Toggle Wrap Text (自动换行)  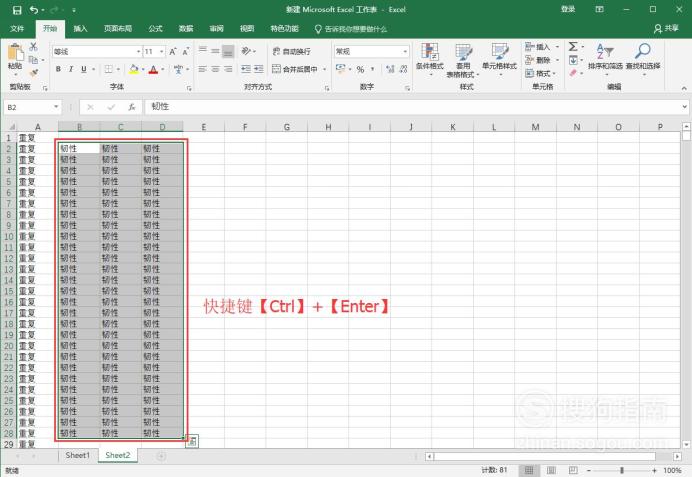coord(292,52)
